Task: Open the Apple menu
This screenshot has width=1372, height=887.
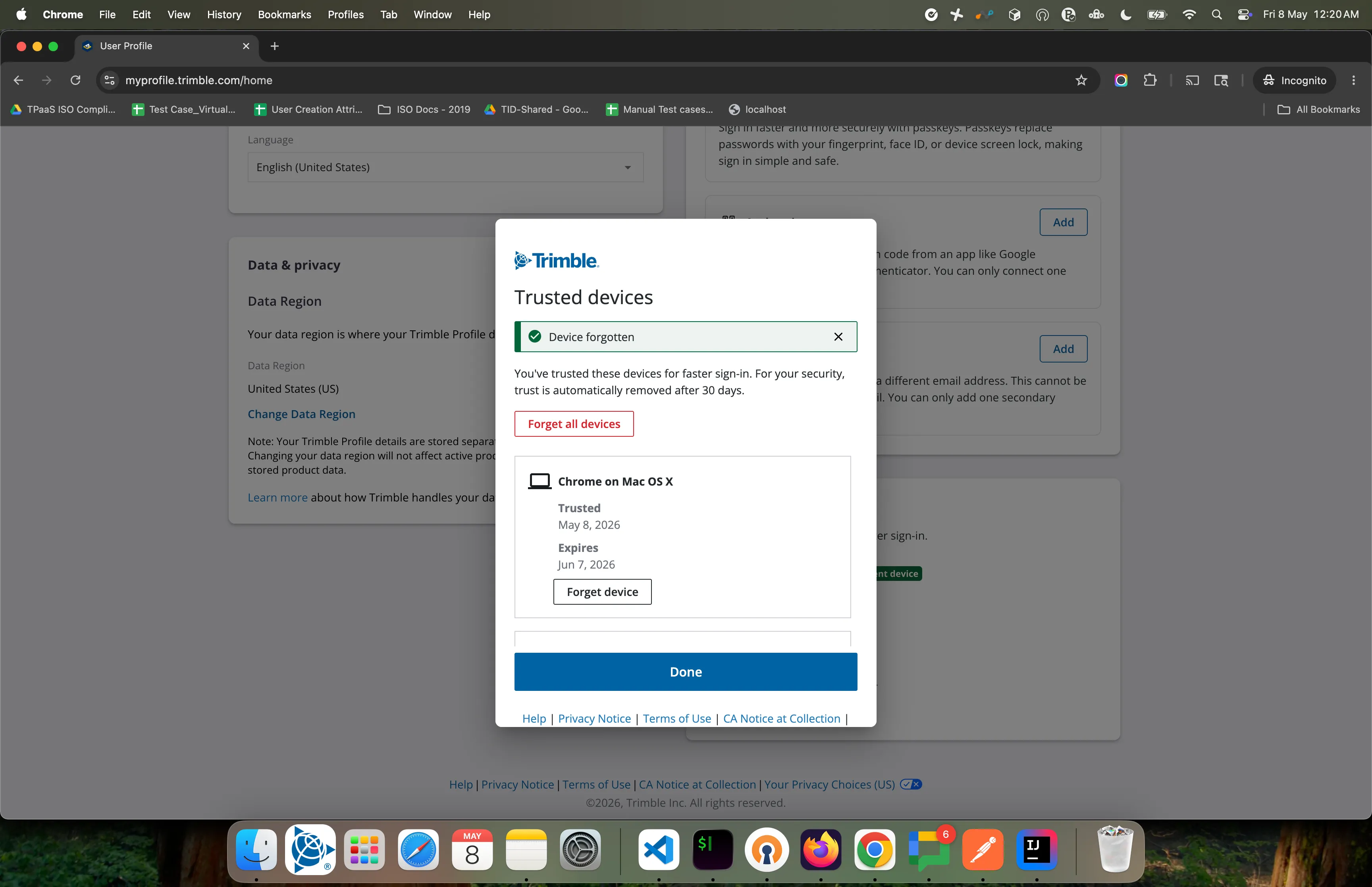Action: tap(21, 14)
